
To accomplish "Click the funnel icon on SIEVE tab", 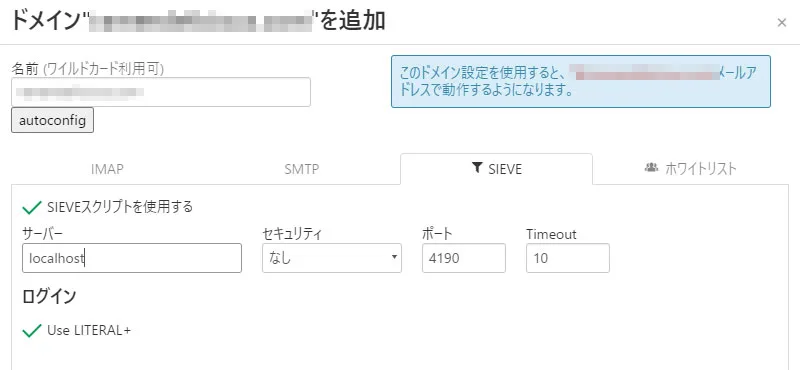I will [477, 168].
